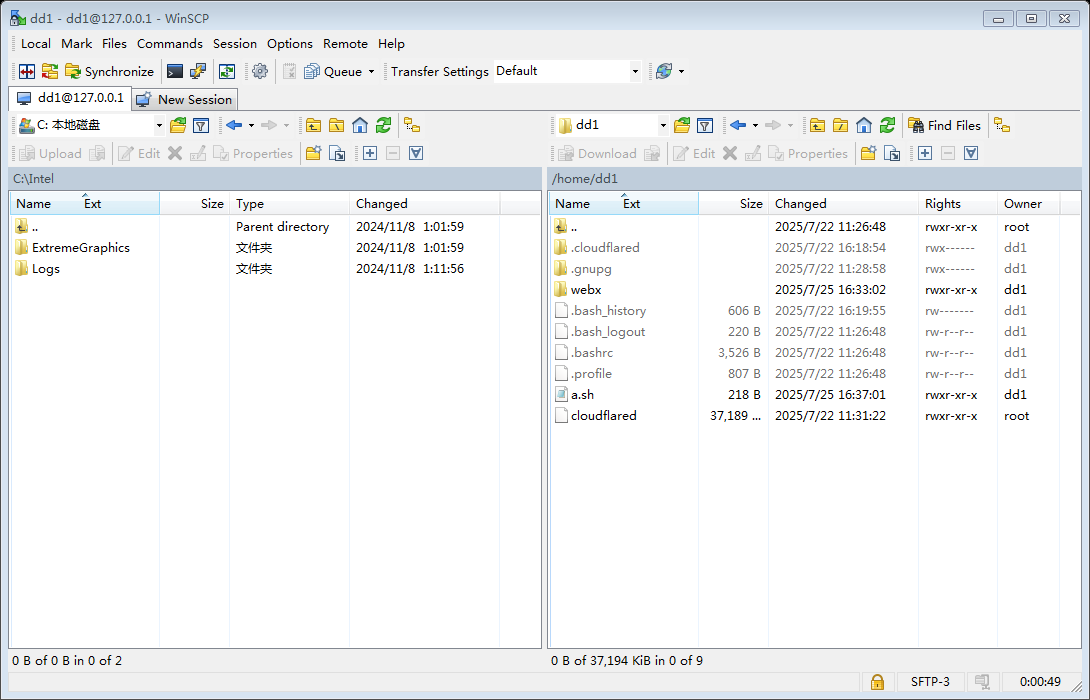The image size is (1090, 700).
Task: Open remote parent directory via toolbar icon
Action: (818, 125)
